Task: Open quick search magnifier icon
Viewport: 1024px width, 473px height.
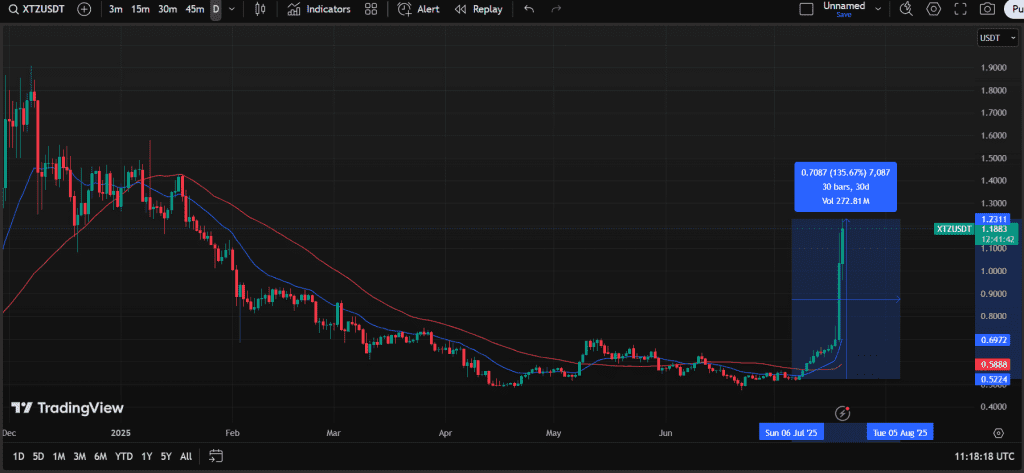Action: coord(906,9)
